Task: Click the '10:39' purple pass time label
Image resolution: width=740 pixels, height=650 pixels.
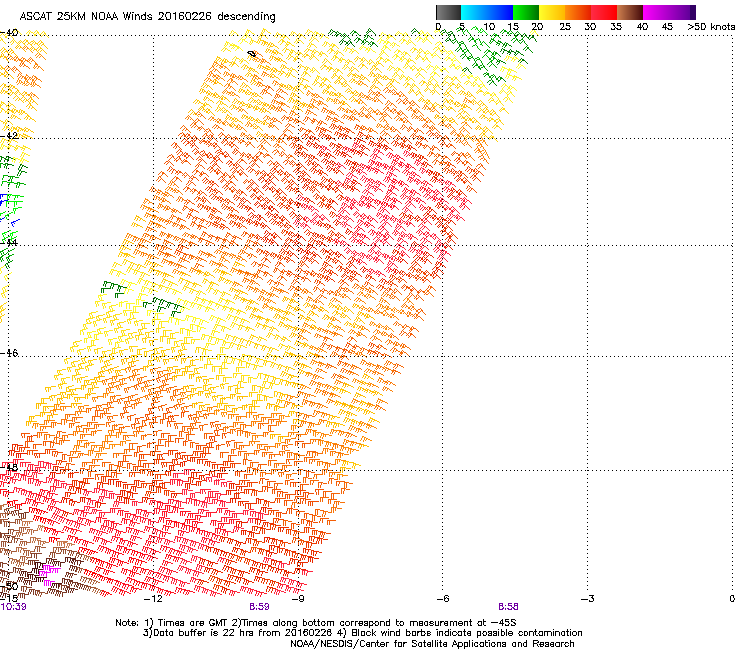Action: 13,607
